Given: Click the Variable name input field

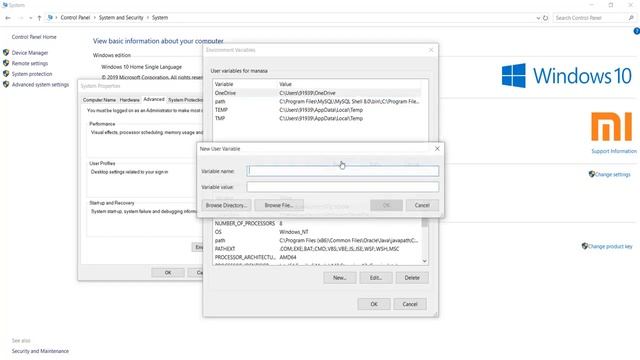Looking at the screenshot, I should 343,171.
